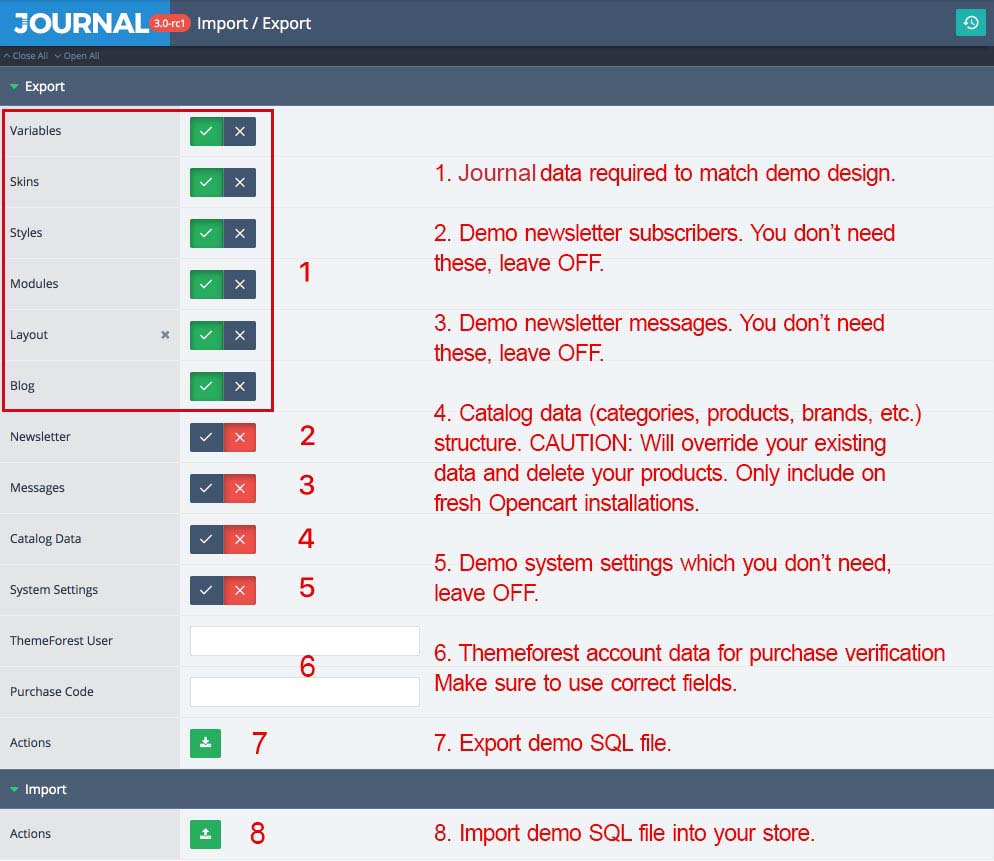This screenshot has width=994, height=861.
Task: Turn off Messages with the red X
Action: click(x=240, y=488)
